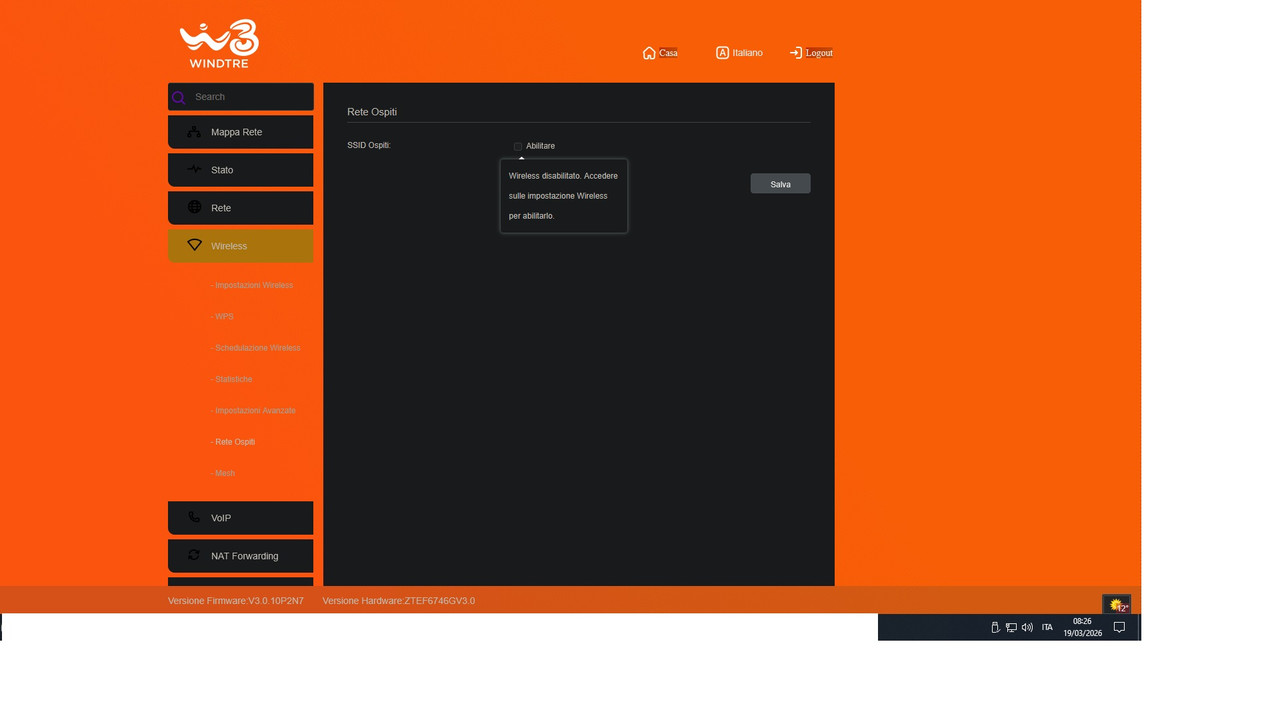Image resolution: width=1280 pixels, height=720 pixels.
Task: Click the WINDTRE logo
Action: pos(219,44)
